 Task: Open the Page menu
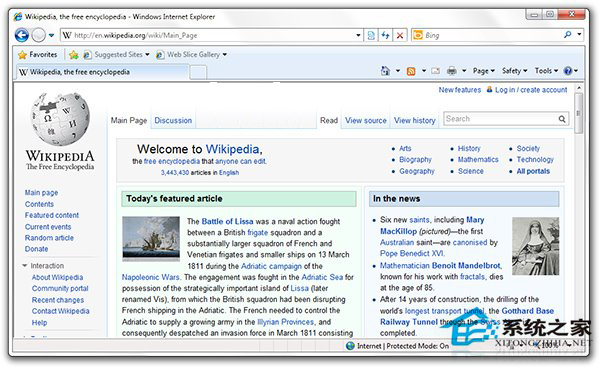point(484,71)
